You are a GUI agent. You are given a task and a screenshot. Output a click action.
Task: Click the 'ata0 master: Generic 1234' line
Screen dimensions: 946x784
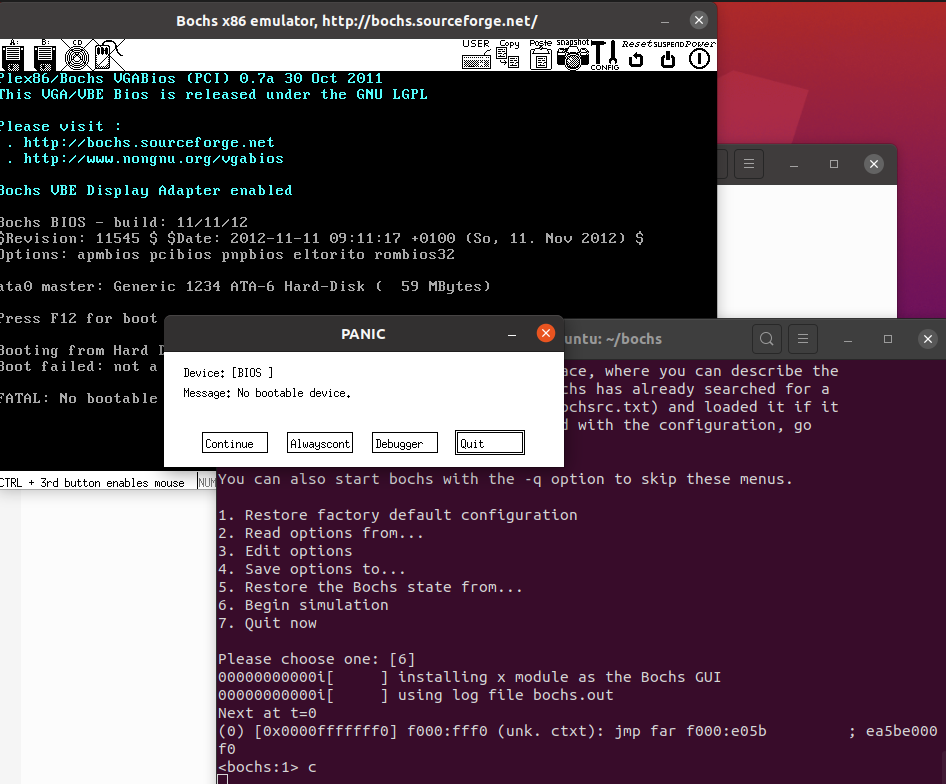tap(244, 286)
